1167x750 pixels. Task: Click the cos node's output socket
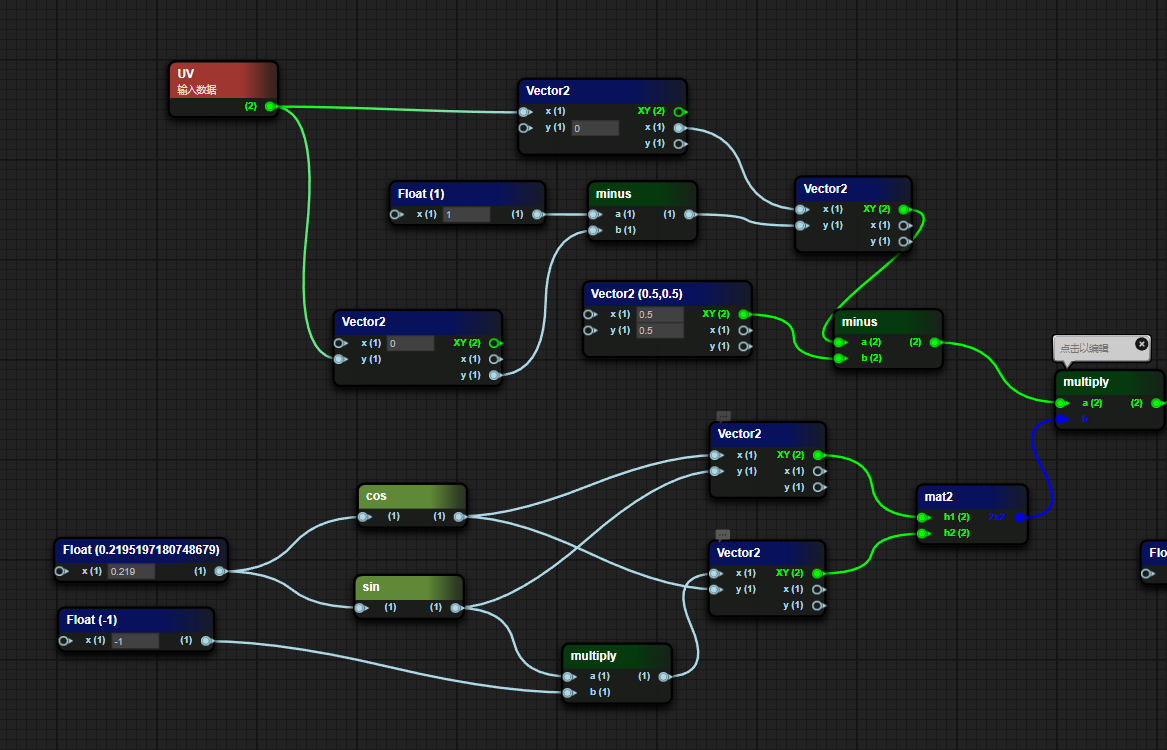pos(458,517)
